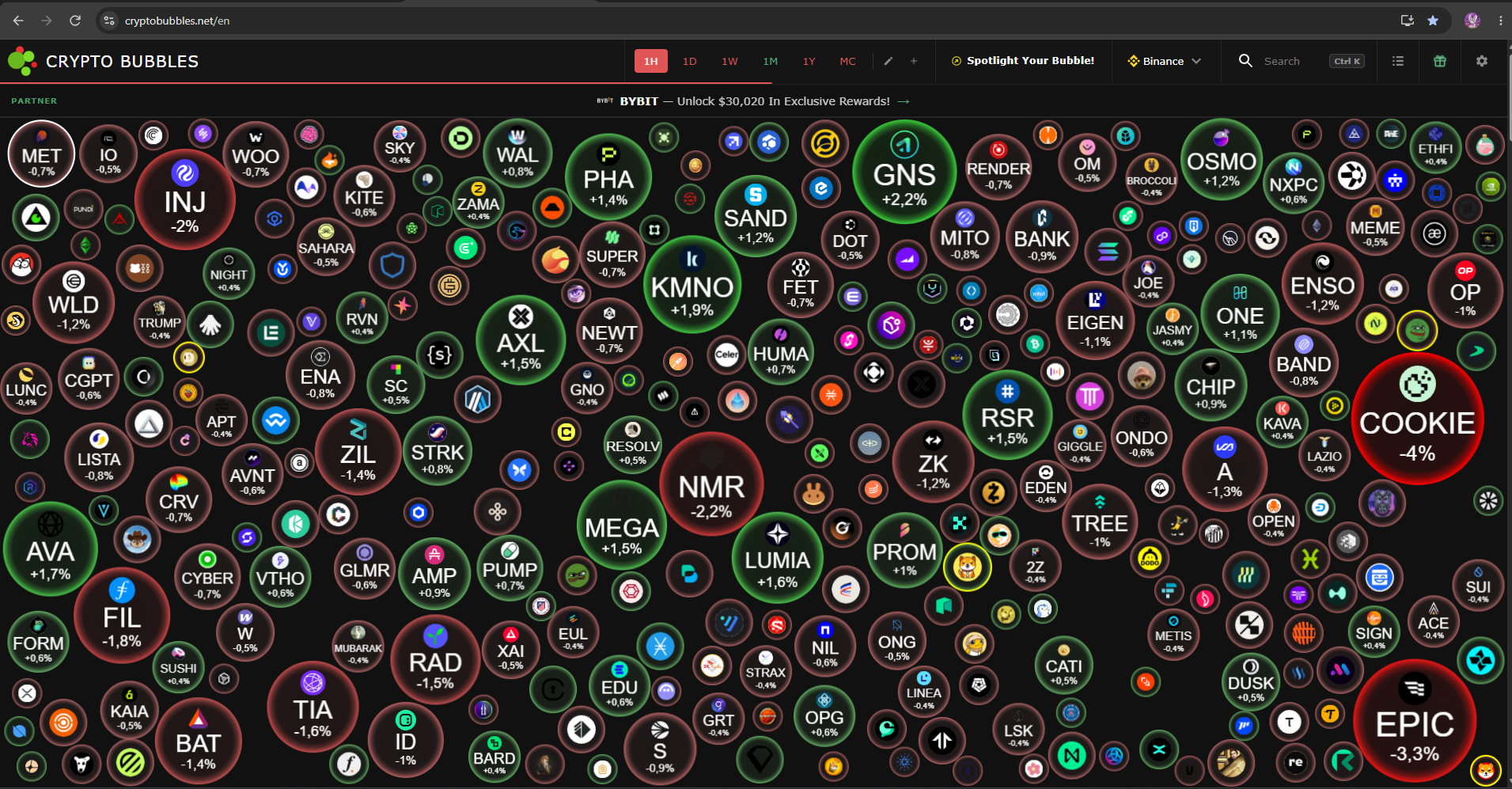Viewport: 1512px width, 789px height.
Task: Select the LUMIA +1,6% bubble
Action: coord(778,558)
